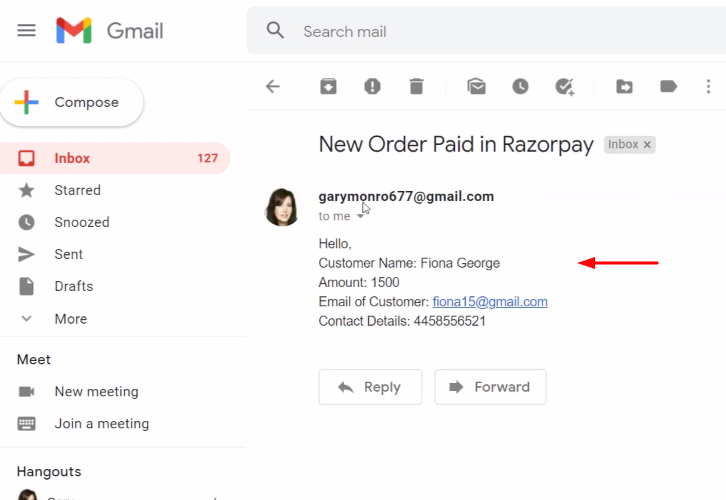726x500 pixels.
Task: Open the fiona15@gmail.com email link
Action: pyautogui.click(x=490, y=302)
